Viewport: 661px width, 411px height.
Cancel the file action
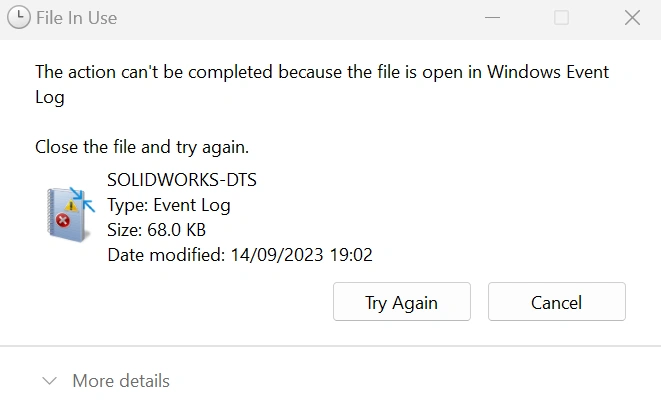click(556, 302)
